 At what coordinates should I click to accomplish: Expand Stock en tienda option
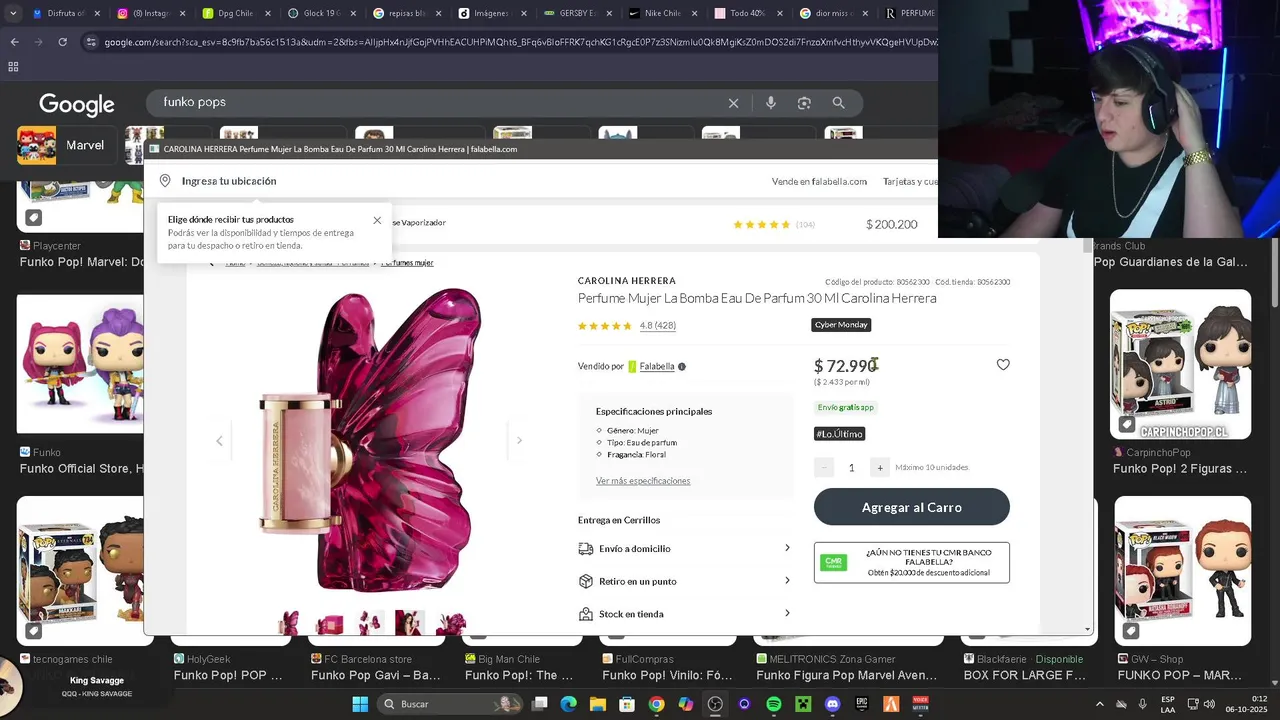(684, 614)
